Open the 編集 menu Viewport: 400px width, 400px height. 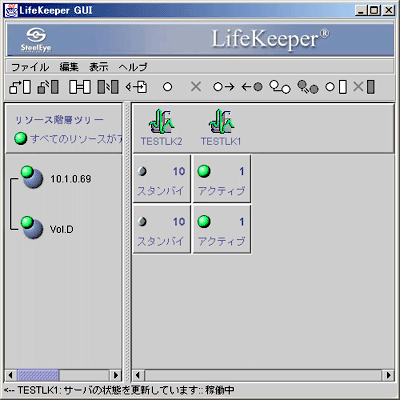point(69,67)
